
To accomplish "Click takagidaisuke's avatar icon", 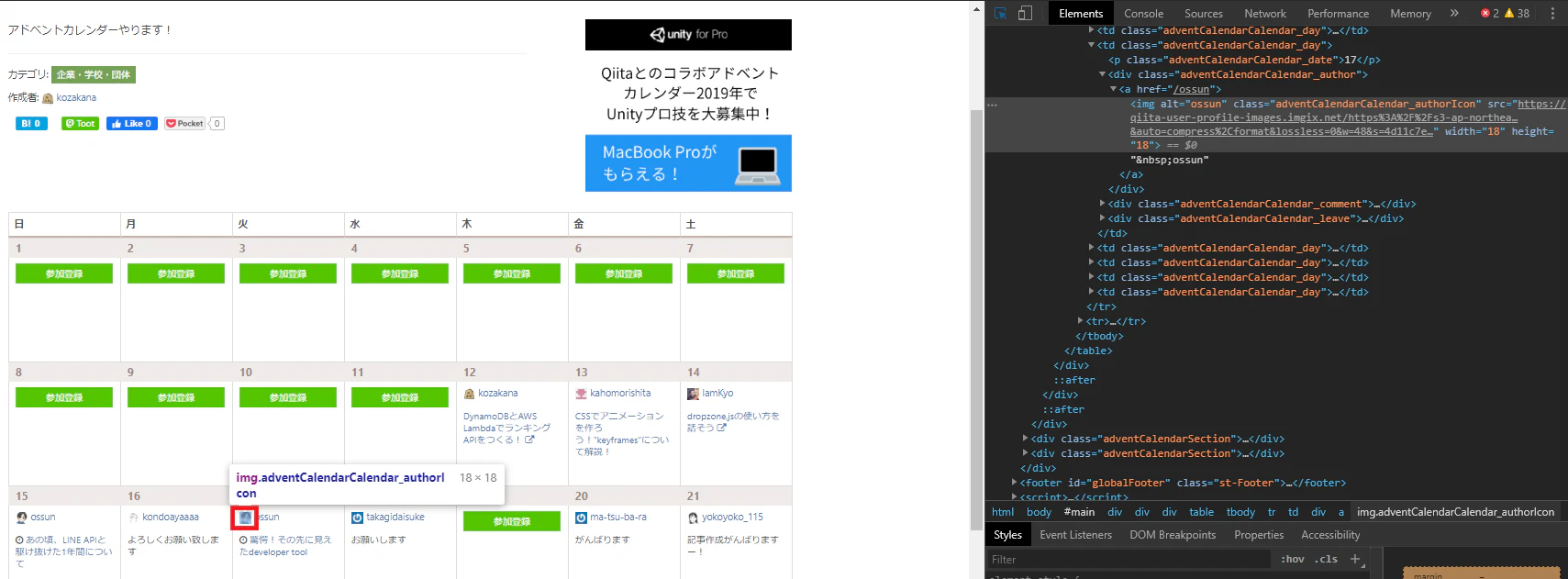I will coord(358,518).
